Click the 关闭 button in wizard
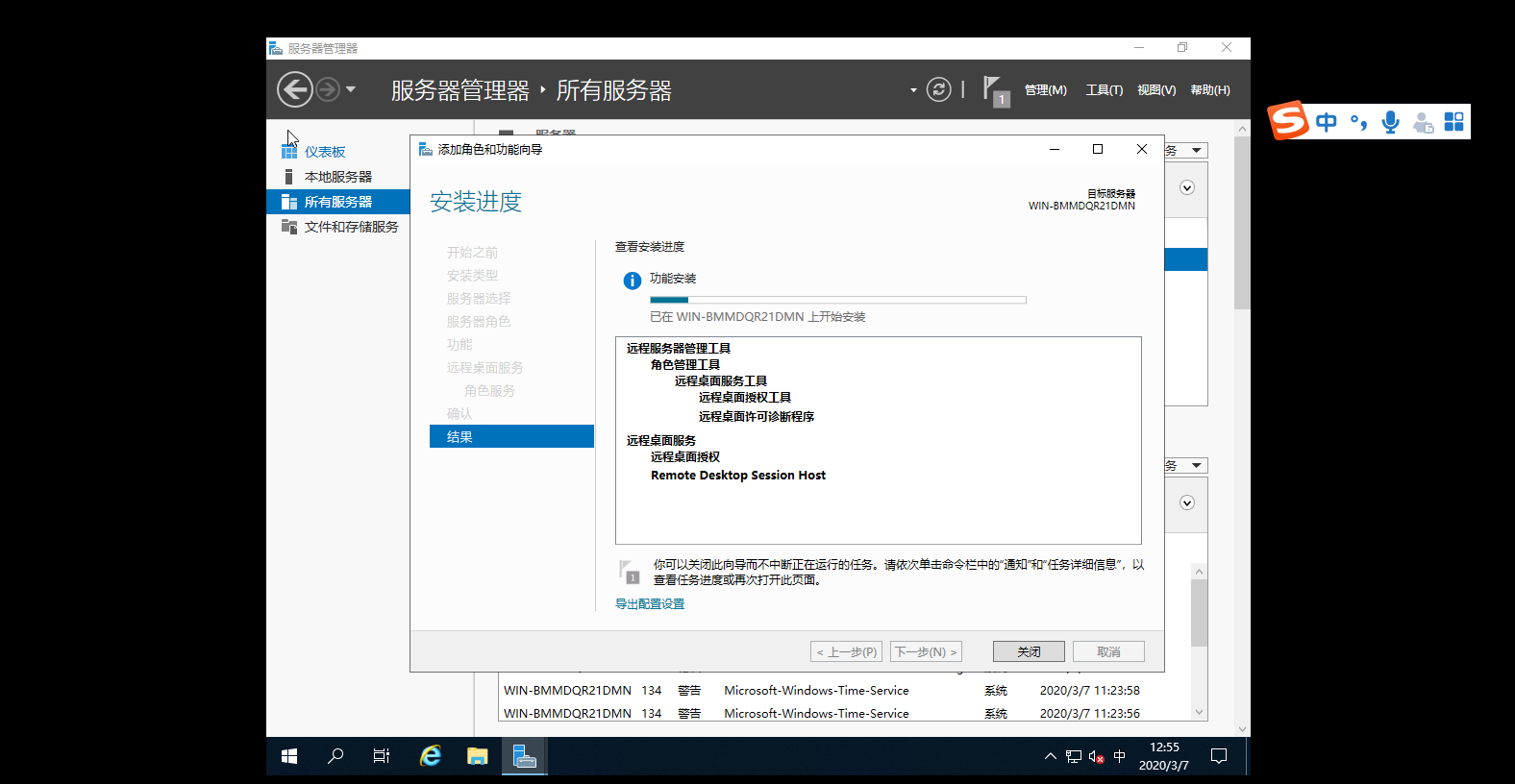The height and width of the screenshot is (784, 1515). tap(1029, 651)
